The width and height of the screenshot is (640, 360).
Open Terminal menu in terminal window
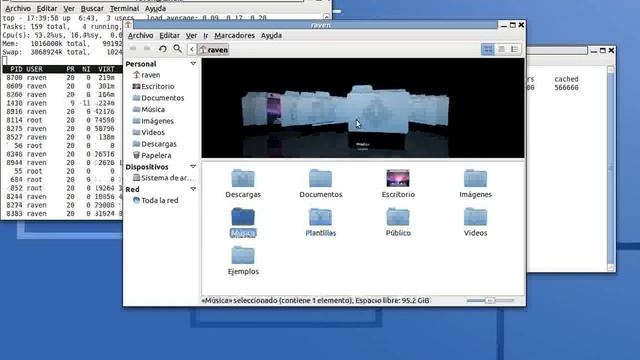click(124, 8)
